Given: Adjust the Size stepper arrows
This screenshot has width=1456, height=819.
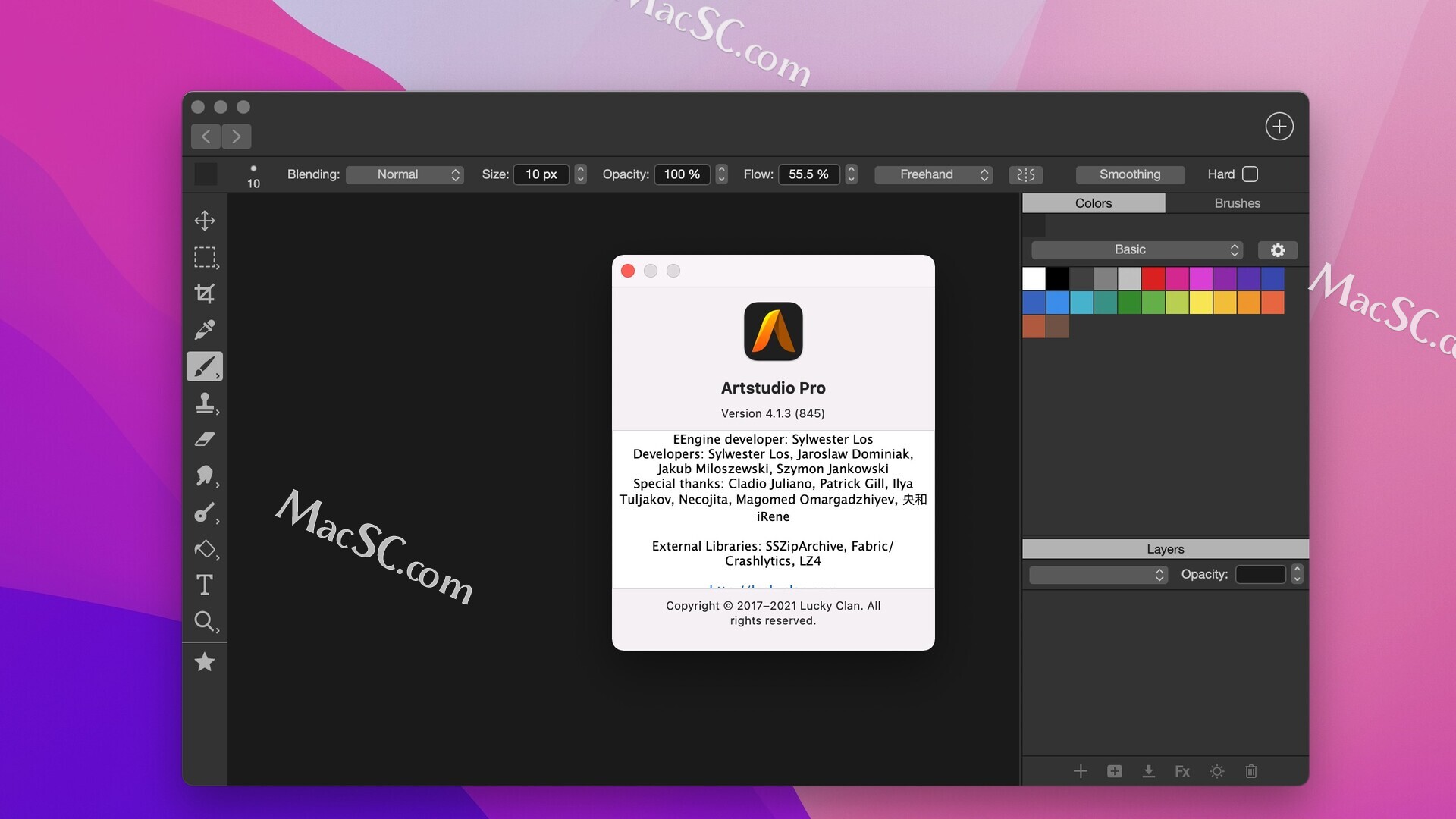Looking at the screenshot, I should [x=580, y=174].
